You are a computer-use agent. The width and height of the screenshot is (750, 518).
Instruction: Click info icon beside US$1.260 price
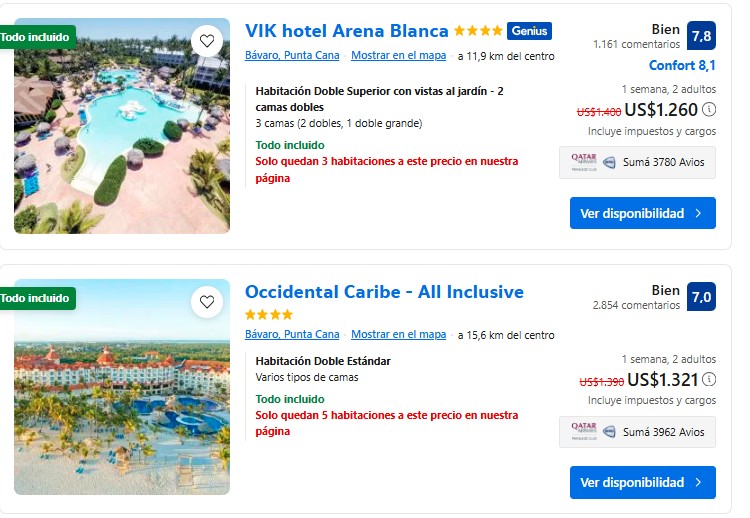coord(709,109)
